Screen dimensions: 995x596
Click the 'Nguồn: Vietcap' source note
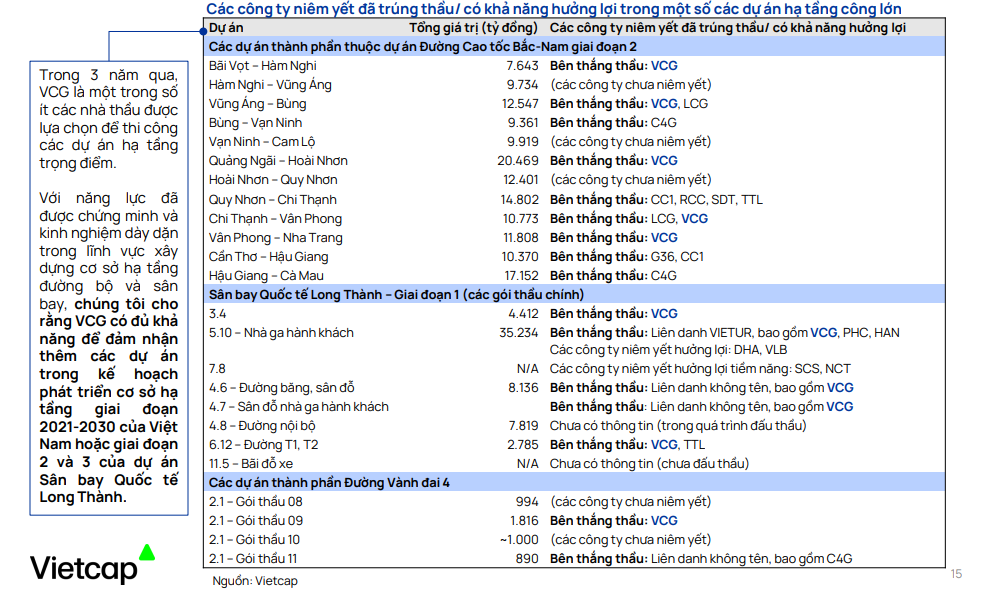(254, 581)
